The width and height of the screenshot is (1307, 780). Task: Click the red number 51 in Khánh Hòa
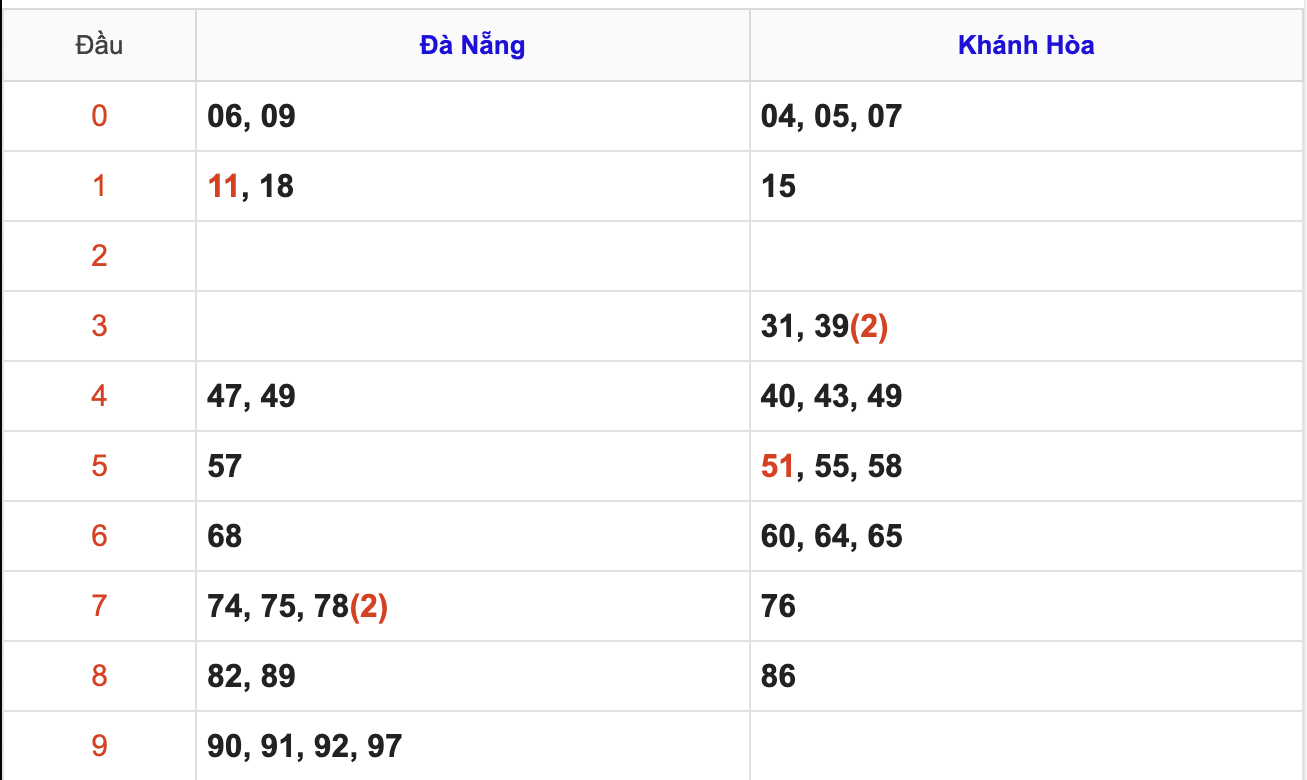point(777,466)
